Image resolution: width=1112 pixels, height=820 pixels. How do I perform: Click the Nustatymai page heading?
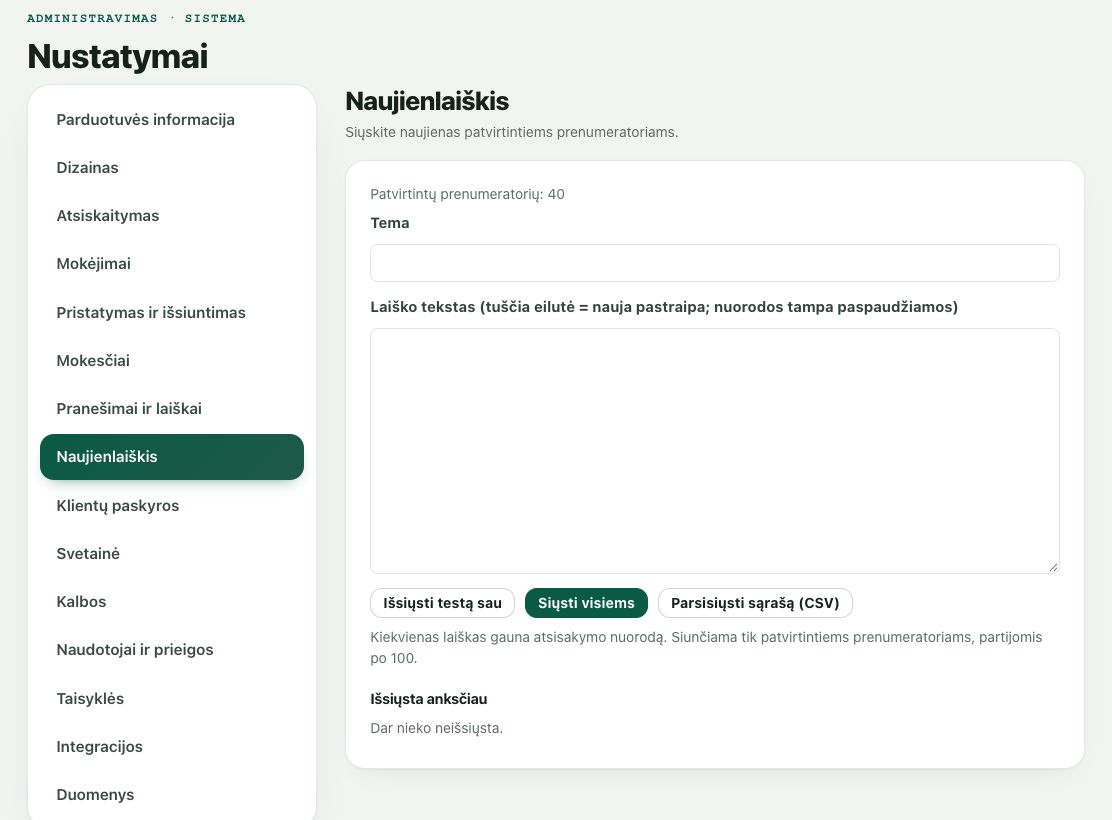(118, 57)
